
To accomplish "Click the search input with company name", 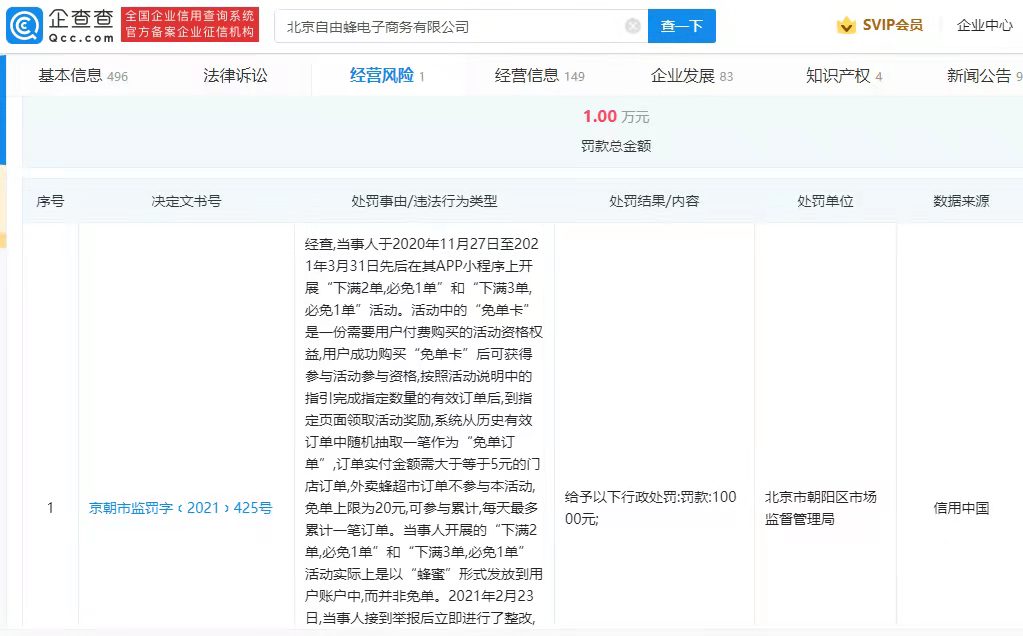I will [461, 26].
